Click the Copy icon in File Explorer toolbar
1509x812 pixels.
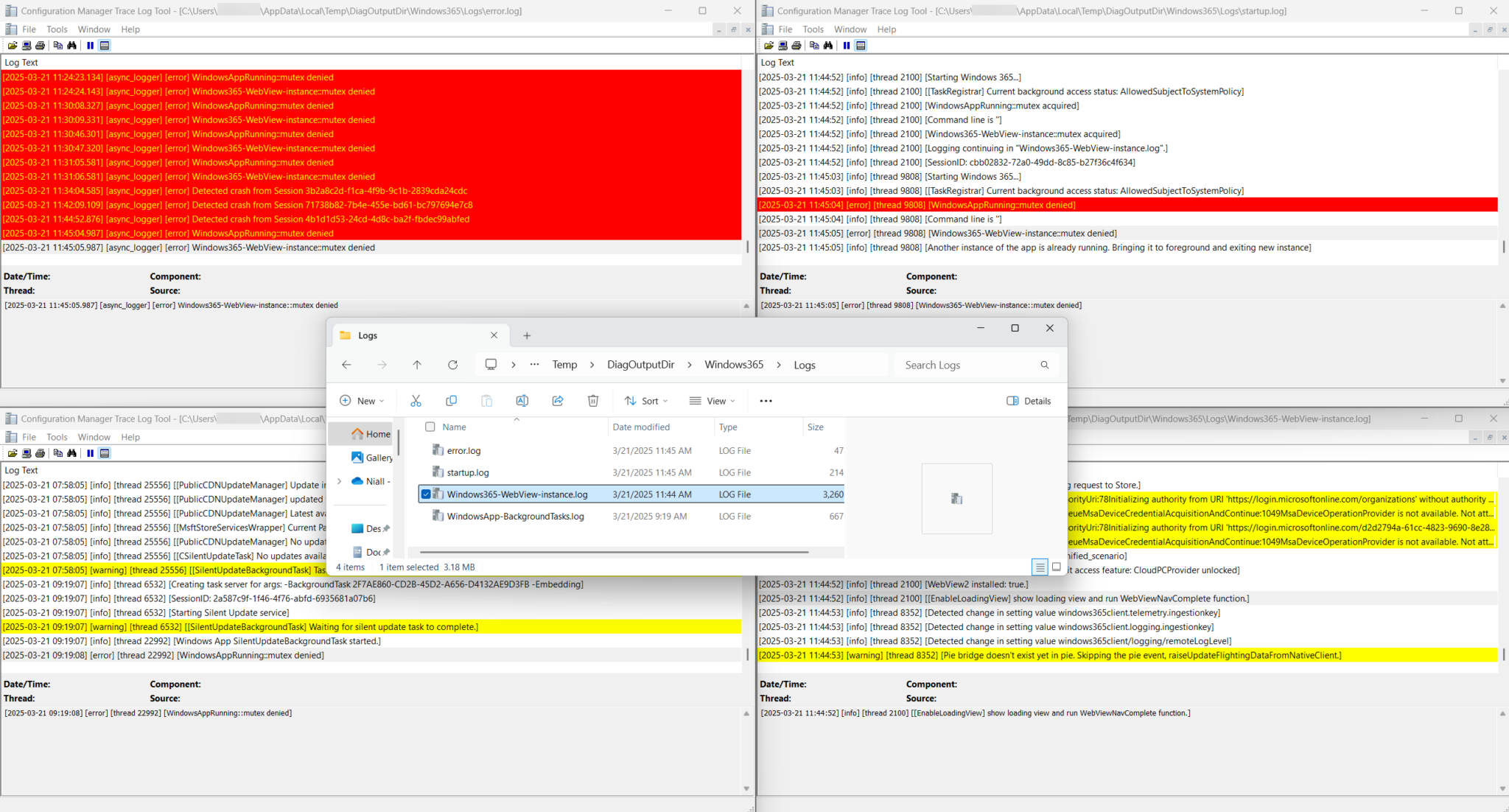452,401
